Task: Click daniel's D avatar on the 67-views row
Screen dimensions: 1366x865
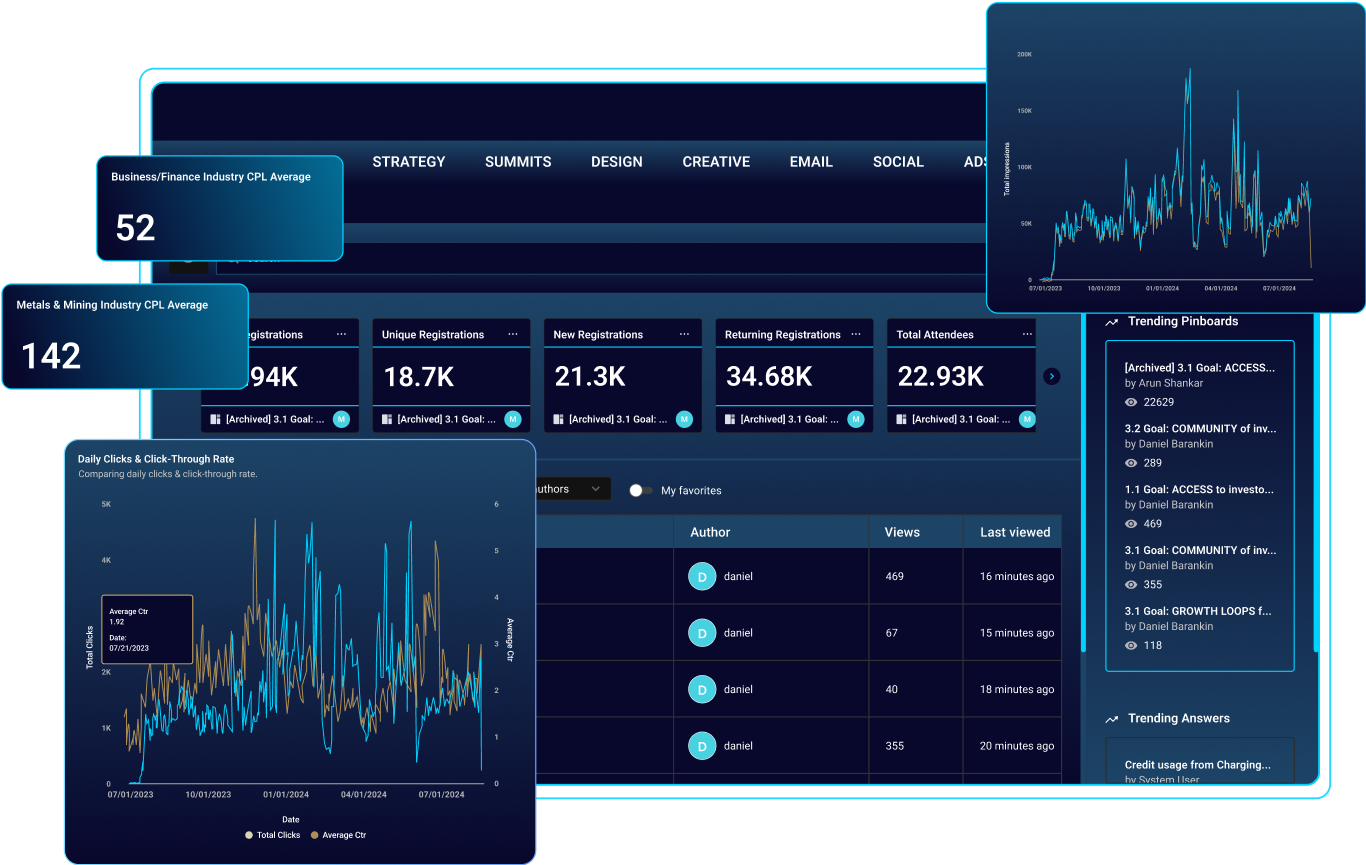Action: (x=701, y=632)
